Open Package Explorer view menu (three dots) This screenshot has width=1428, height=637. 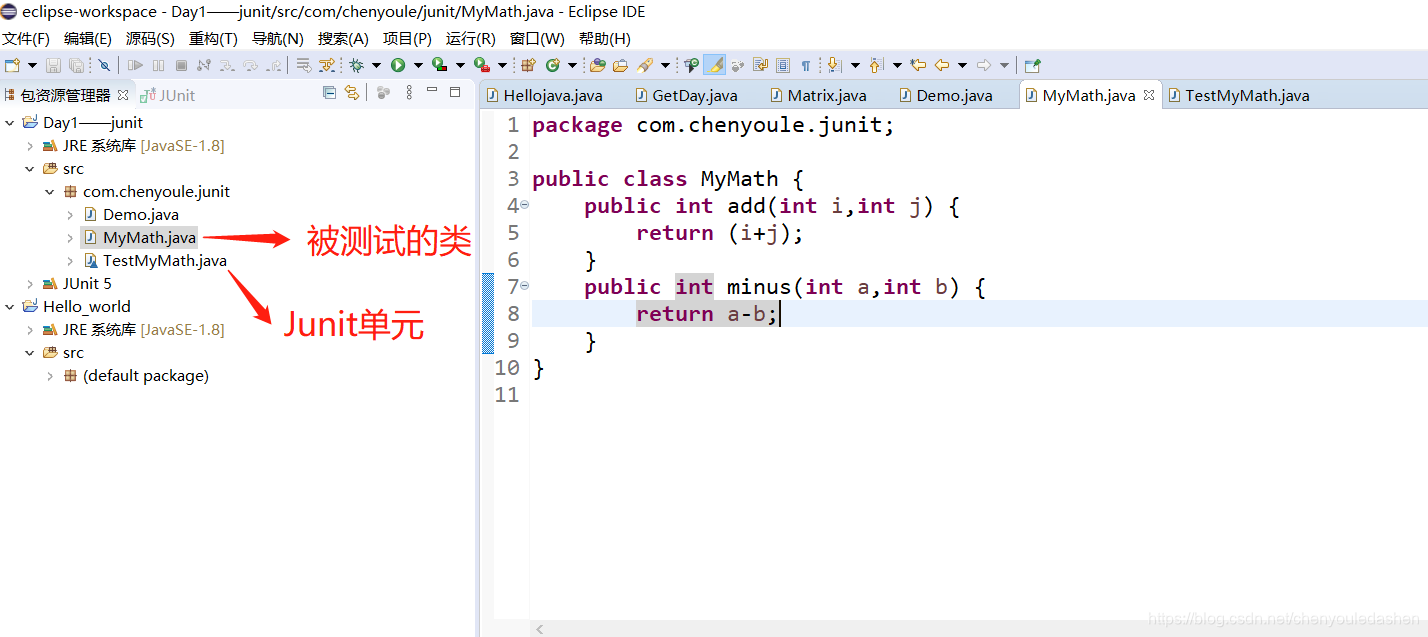coord(408,93)
